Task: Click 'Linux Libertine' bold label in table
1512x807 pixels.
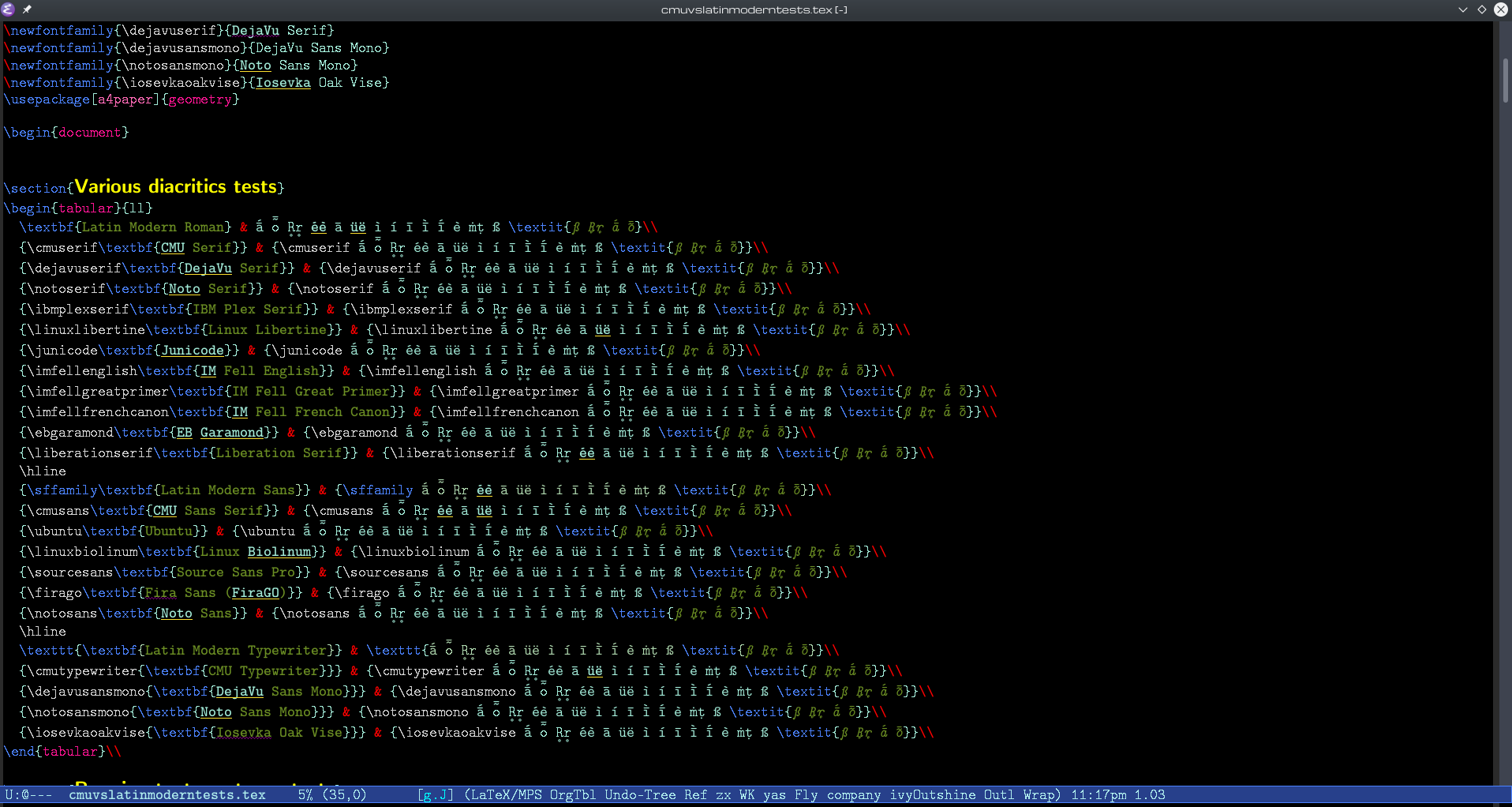Action: [268, 330]
